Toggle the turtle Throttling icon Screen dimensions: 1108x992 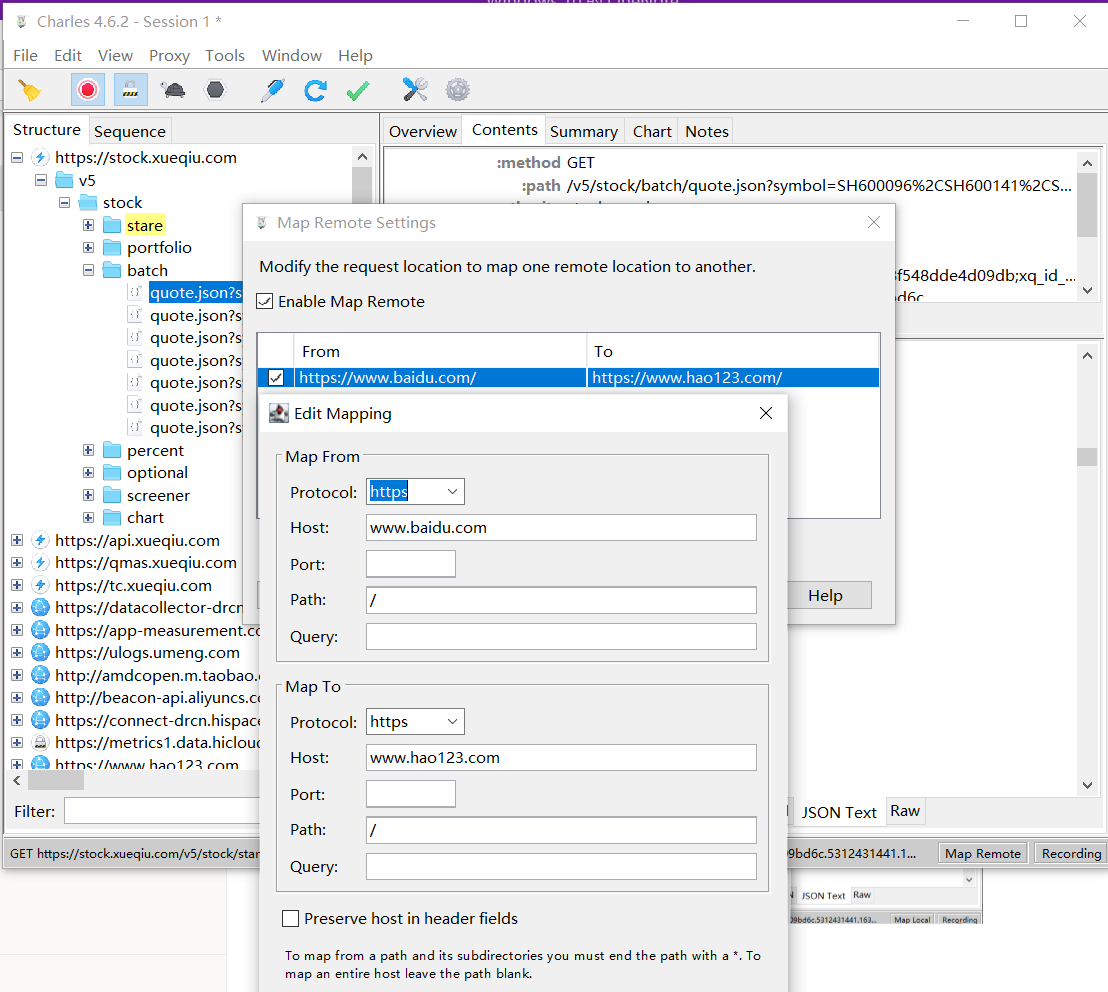tap(172, 90)
